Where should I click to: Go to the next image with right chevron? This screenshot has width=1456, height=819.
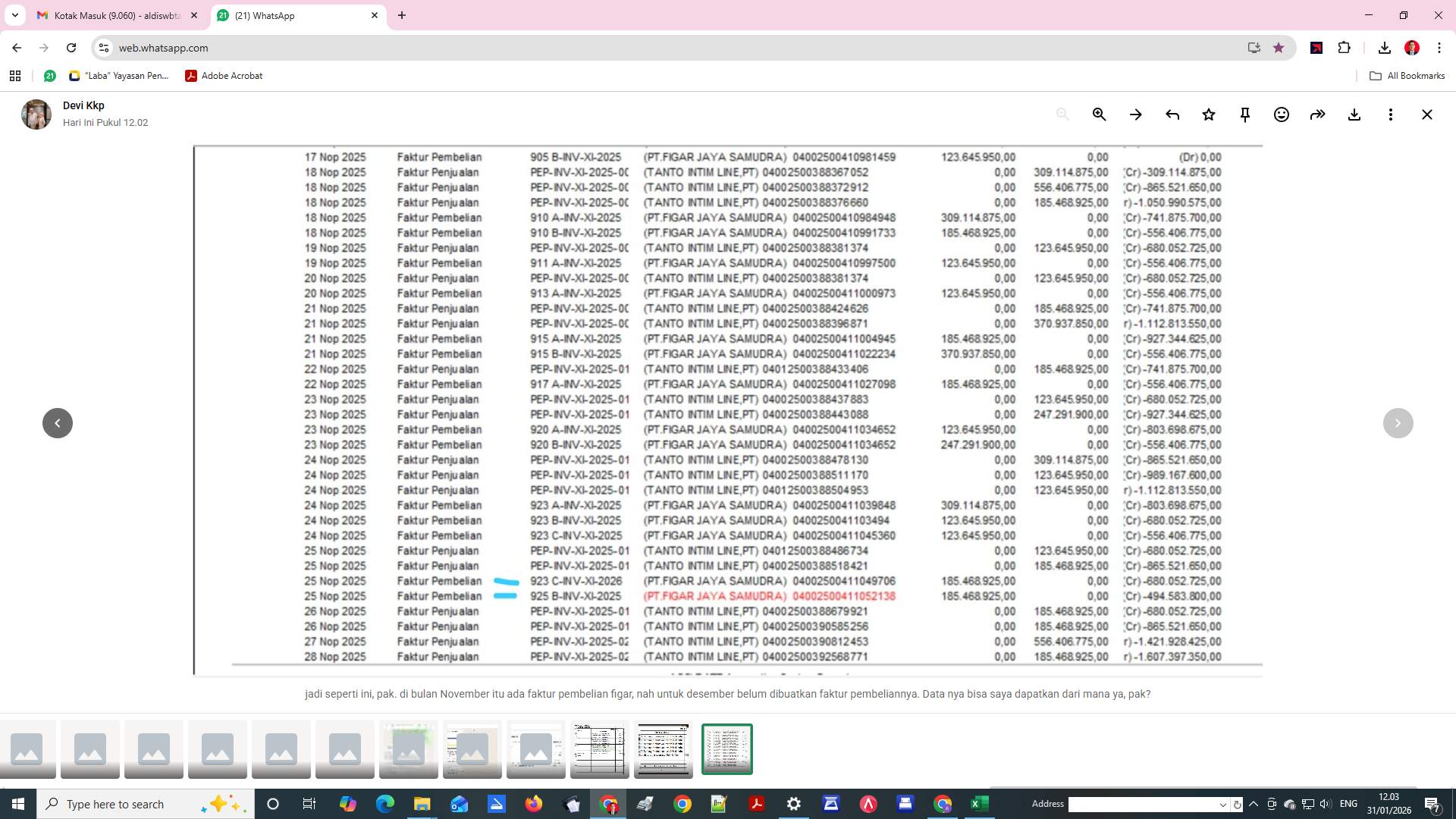[1398, 422]
